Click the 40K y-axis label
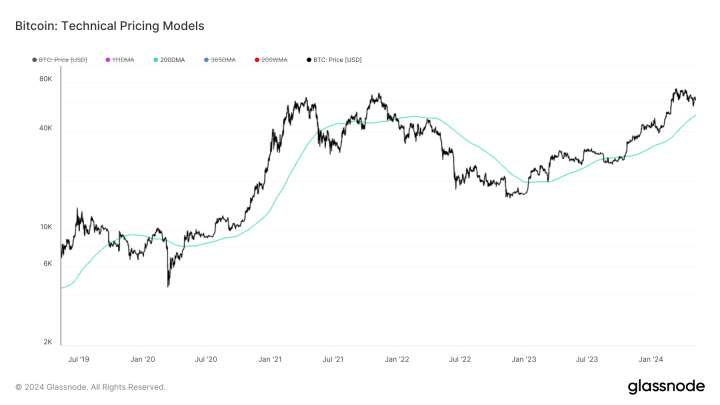The height and width of the screenshot is (405, 720). pos(46,128)
